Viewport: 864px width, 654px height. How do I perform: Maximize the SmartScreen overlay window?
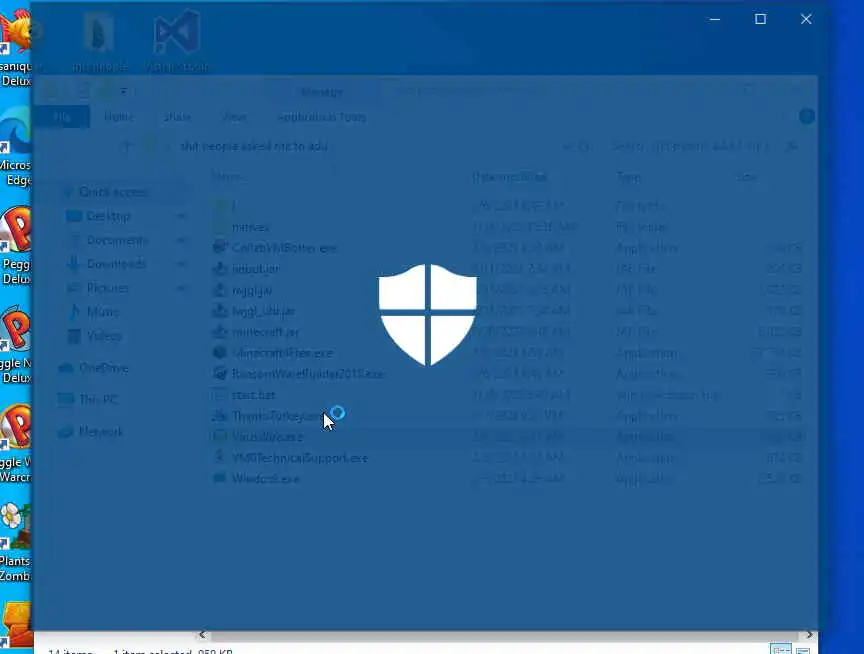point(760,19)
